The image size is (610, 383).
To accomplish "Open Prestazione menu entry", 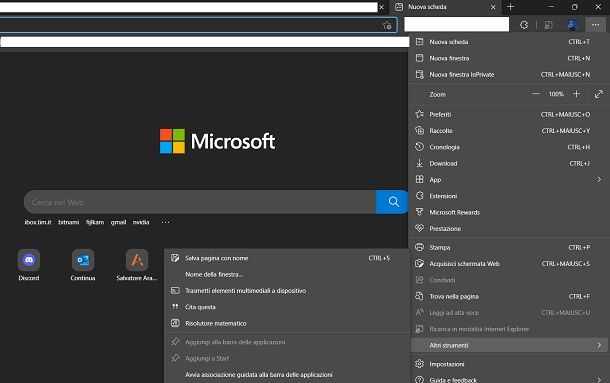I will coord(508,228).
